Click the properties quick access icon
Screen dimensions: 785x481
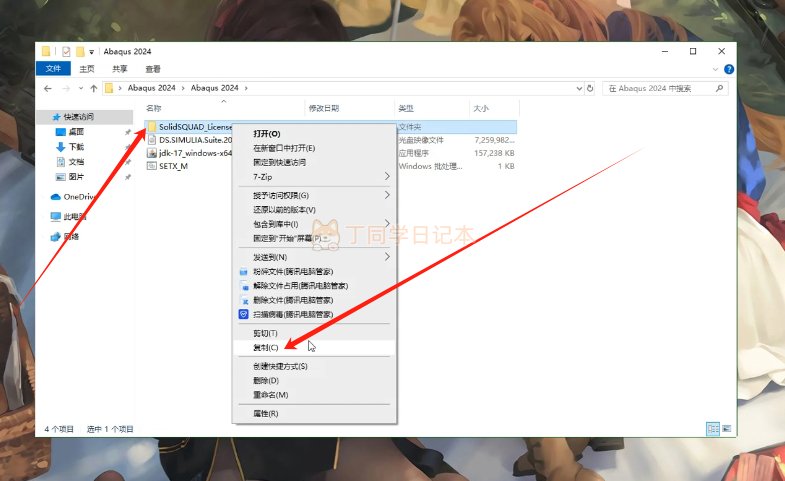point(66,51)
